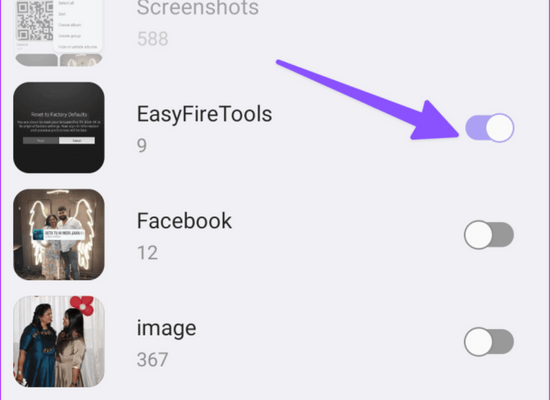550x400 pixels.
Task: Select the Facebook album label
Action: pyautogui.click(x=184, y=221)
